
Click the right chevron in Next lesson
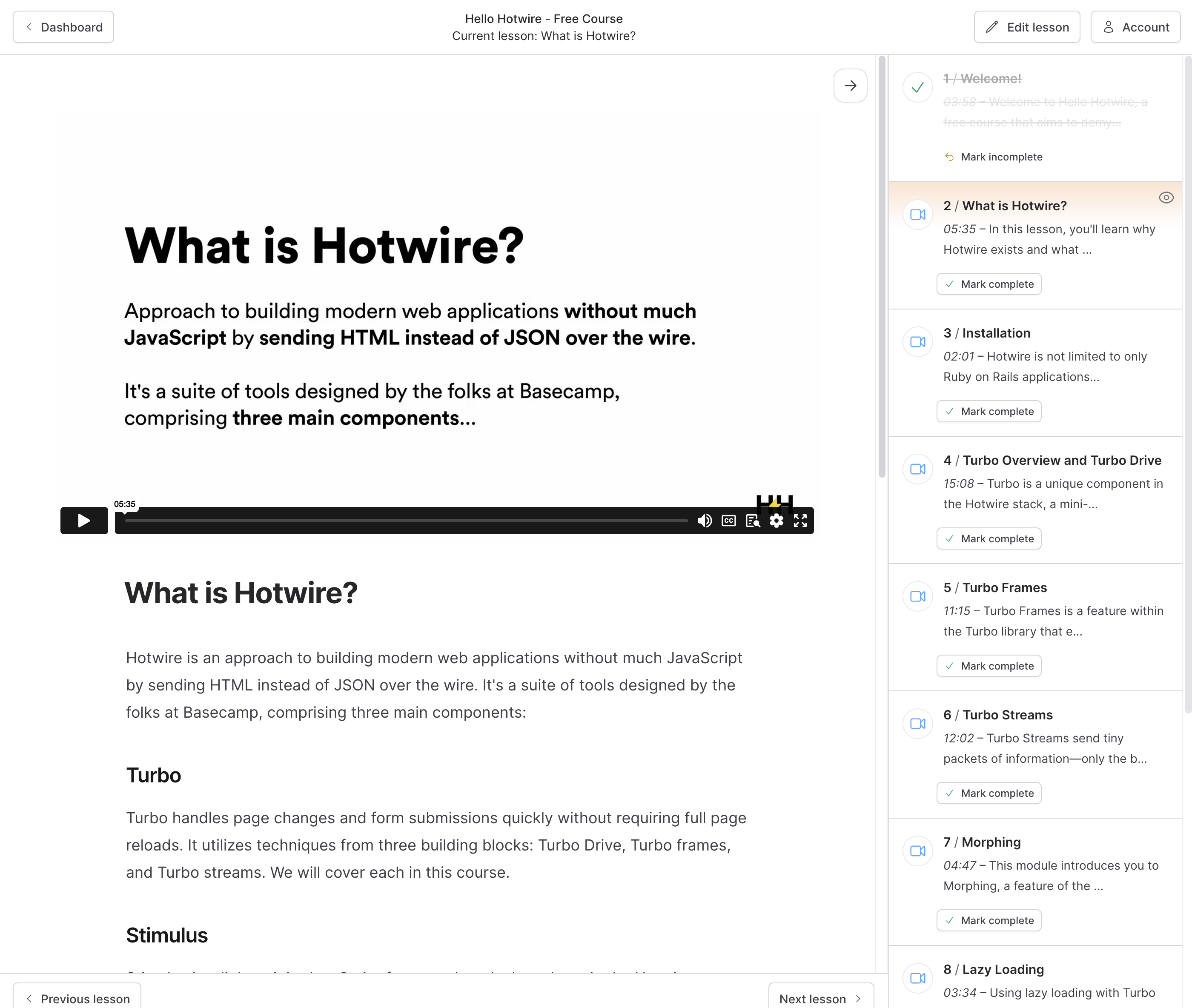[x=858, y=998]
